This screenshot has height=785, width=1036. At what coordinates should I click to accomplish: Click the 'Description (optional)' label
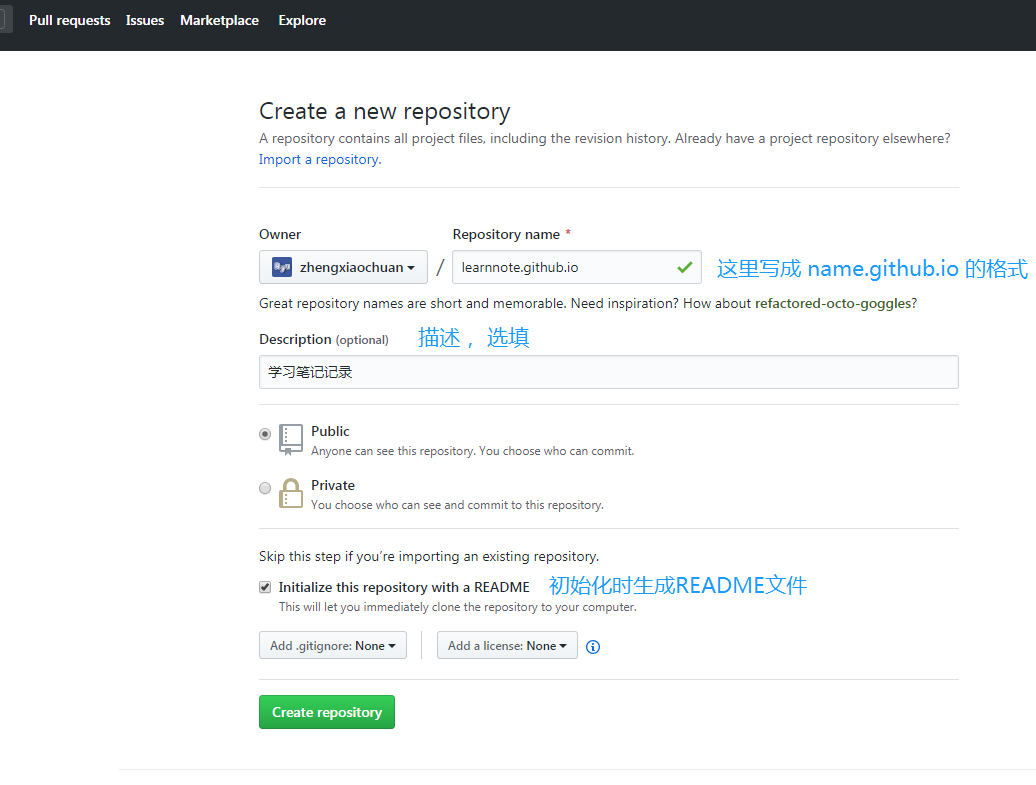324,339
